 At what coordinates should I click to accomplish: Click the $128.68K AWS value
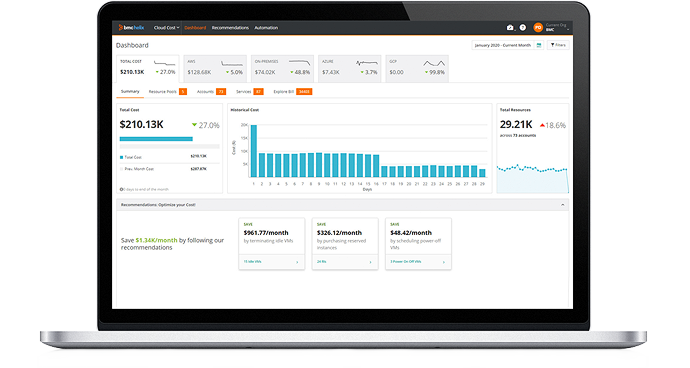tap(199, 72)
